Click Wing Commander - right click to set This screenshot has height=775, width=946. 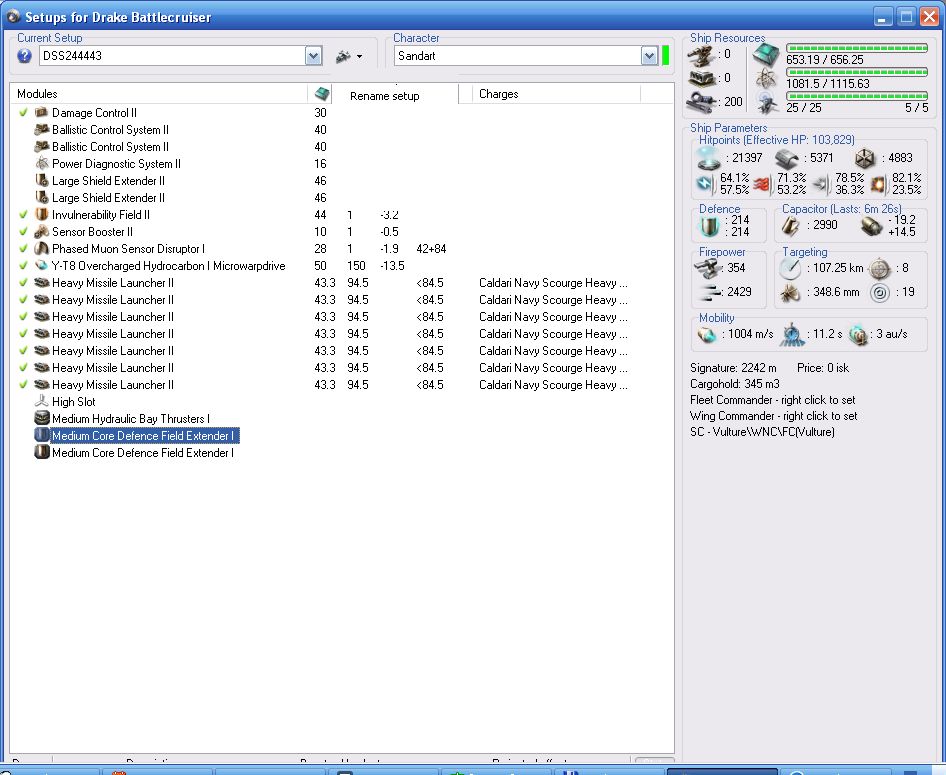pyautogui.click(x=773, y=416)
